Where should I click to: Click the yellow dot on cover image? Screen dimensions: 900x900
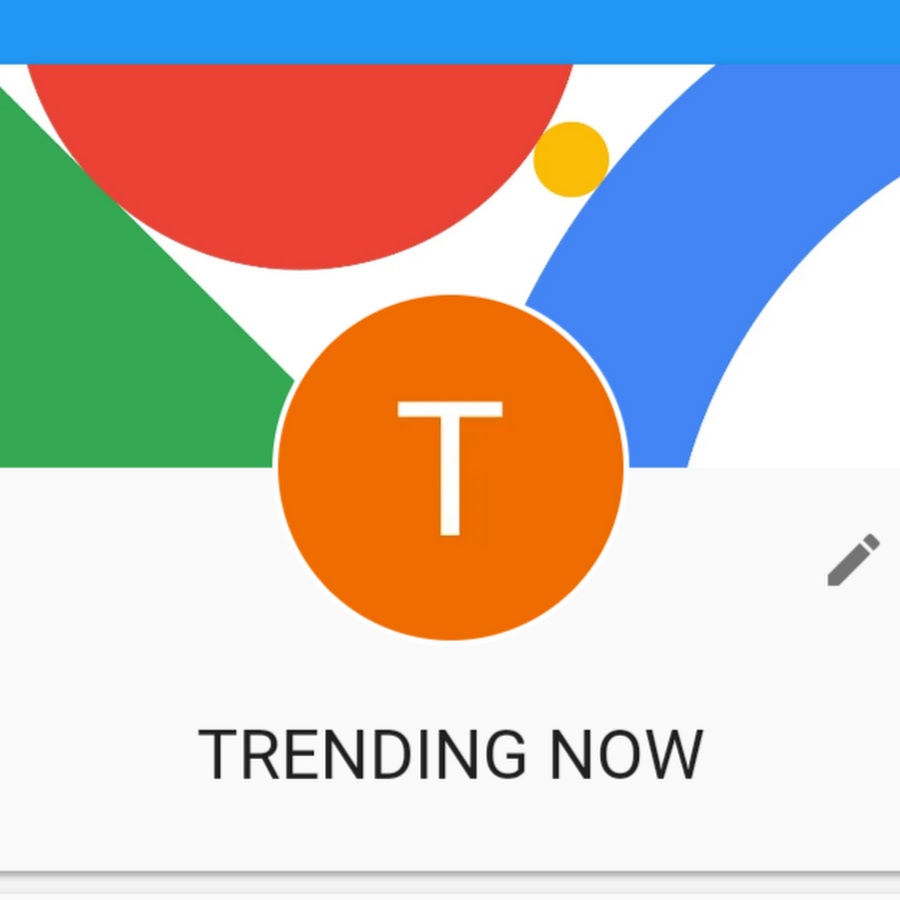571,159
